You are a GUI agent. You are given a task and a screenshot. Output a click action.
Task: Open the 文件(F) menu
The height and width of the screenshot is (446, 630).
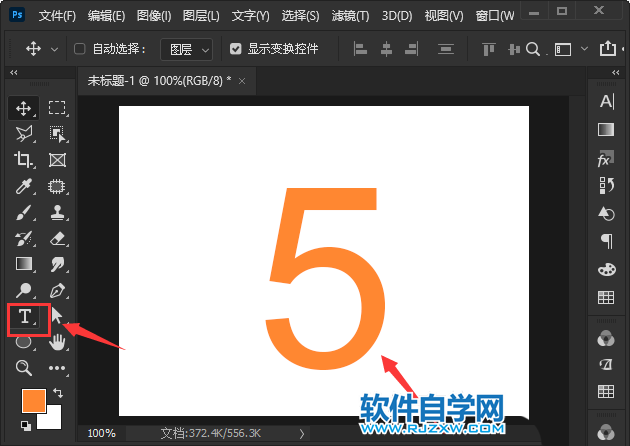point(57,16)
